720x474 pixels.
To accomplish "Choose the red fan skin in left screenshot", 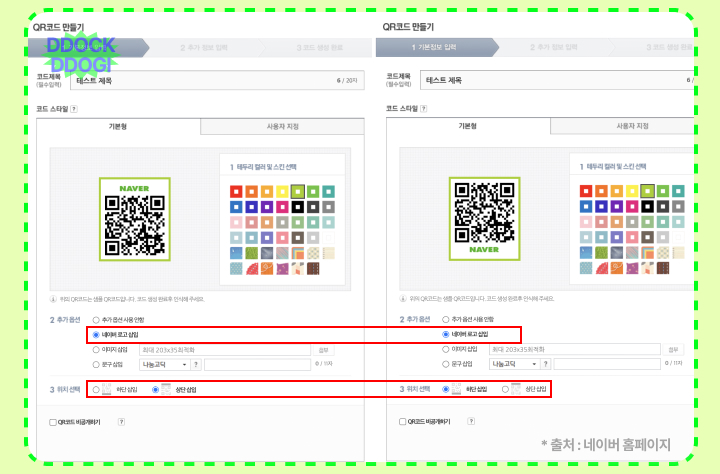I will [x=252, y=269].
